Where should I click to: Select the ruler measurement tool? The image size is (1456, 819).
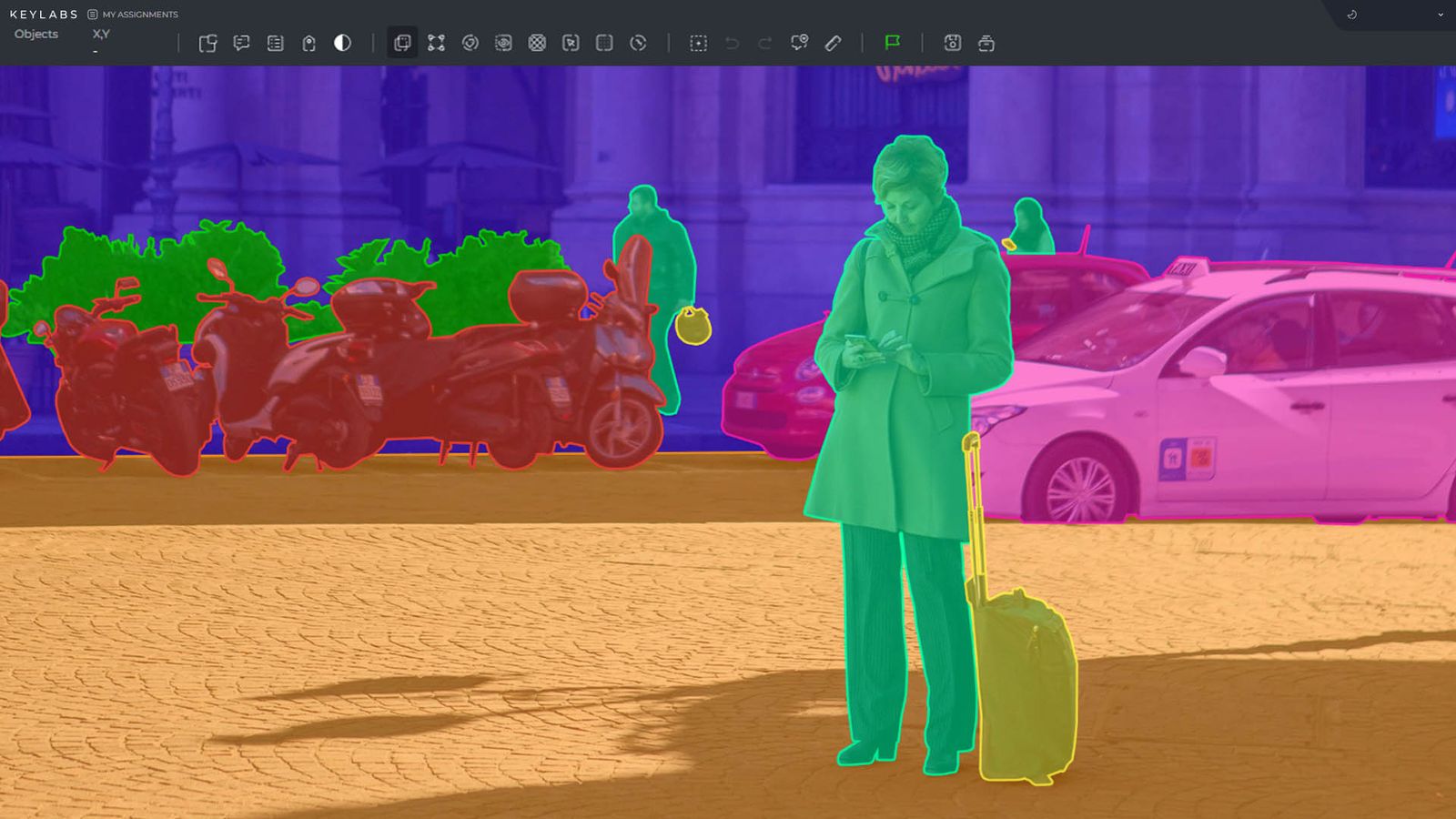[x=833, y=43]
